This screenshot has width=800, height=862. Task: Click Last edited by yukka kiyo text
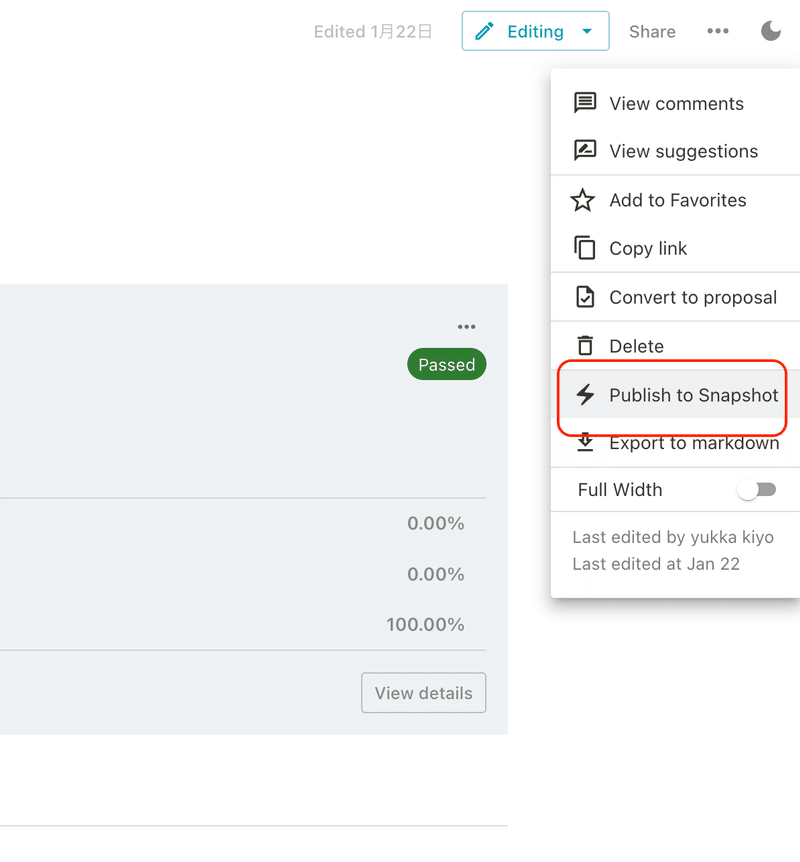click(x=673, y=537)
